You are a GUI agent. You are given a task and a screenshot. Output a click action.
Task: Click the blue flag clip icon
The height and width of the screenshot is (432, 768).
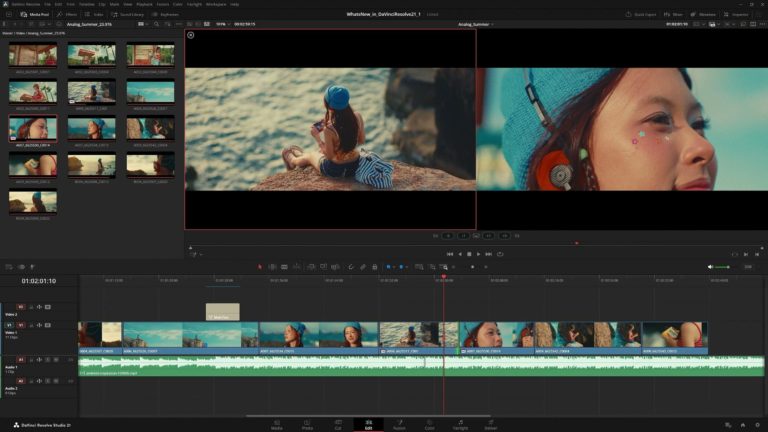[x=388, y=267]
